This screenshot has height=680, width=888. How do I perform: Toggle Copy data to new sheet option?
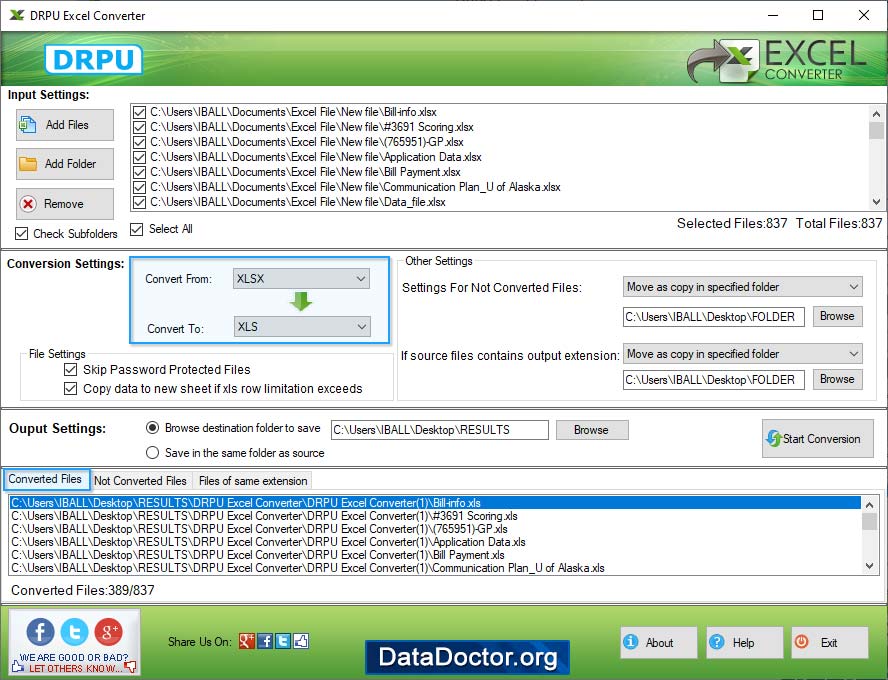pos(70,388)
